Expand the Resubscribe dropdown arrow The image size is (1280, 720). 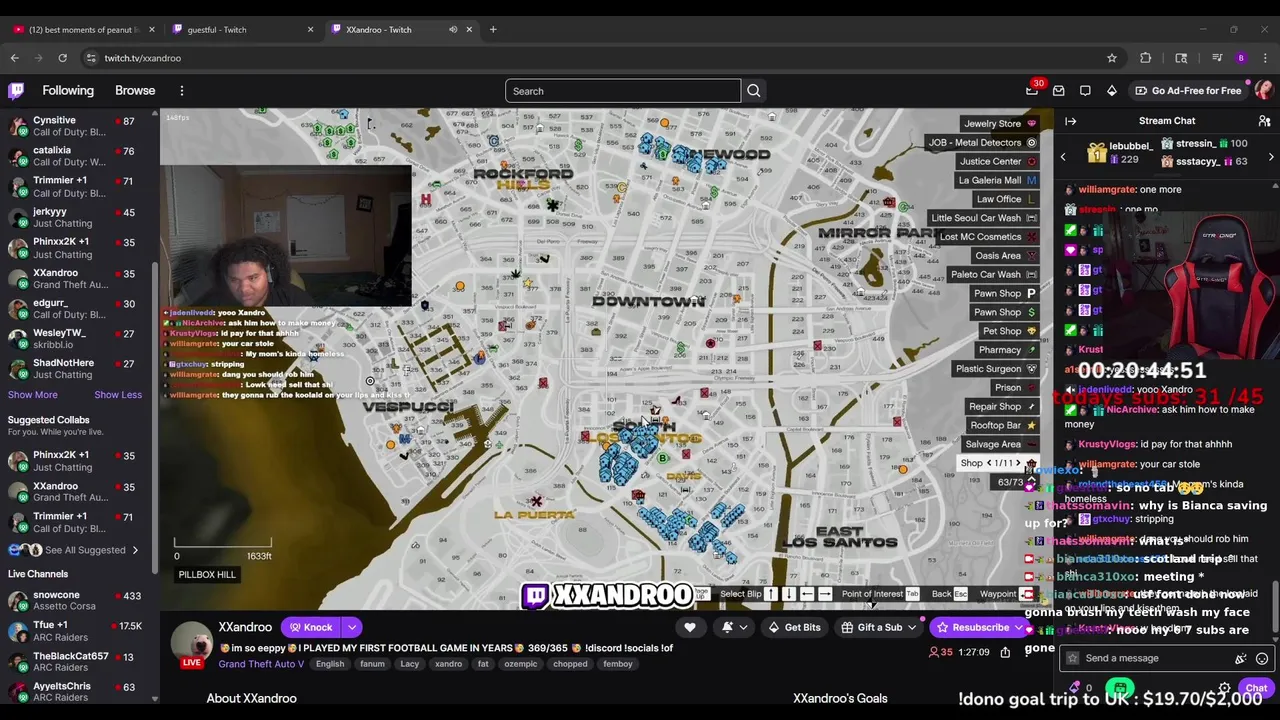tap(1018, 627)
